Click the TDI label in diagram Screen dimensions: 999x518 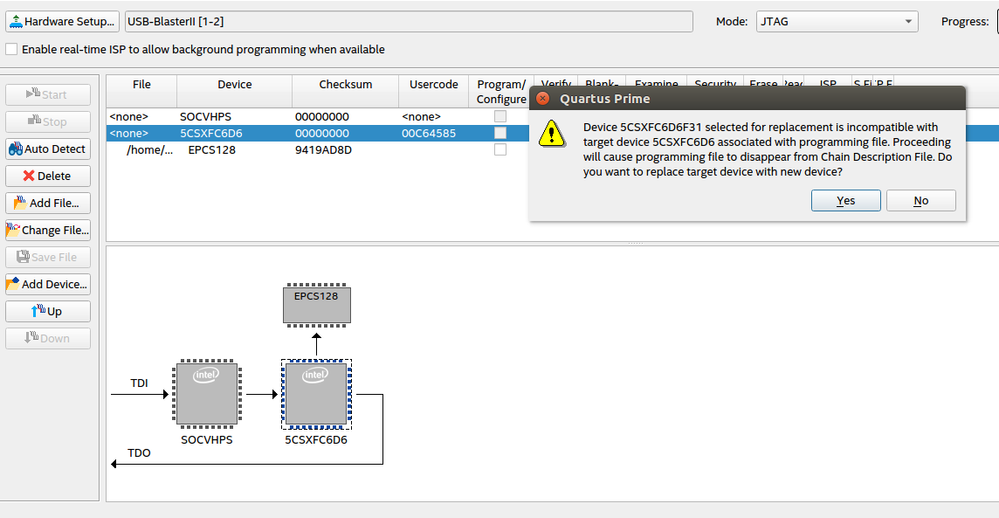(139, 383)
